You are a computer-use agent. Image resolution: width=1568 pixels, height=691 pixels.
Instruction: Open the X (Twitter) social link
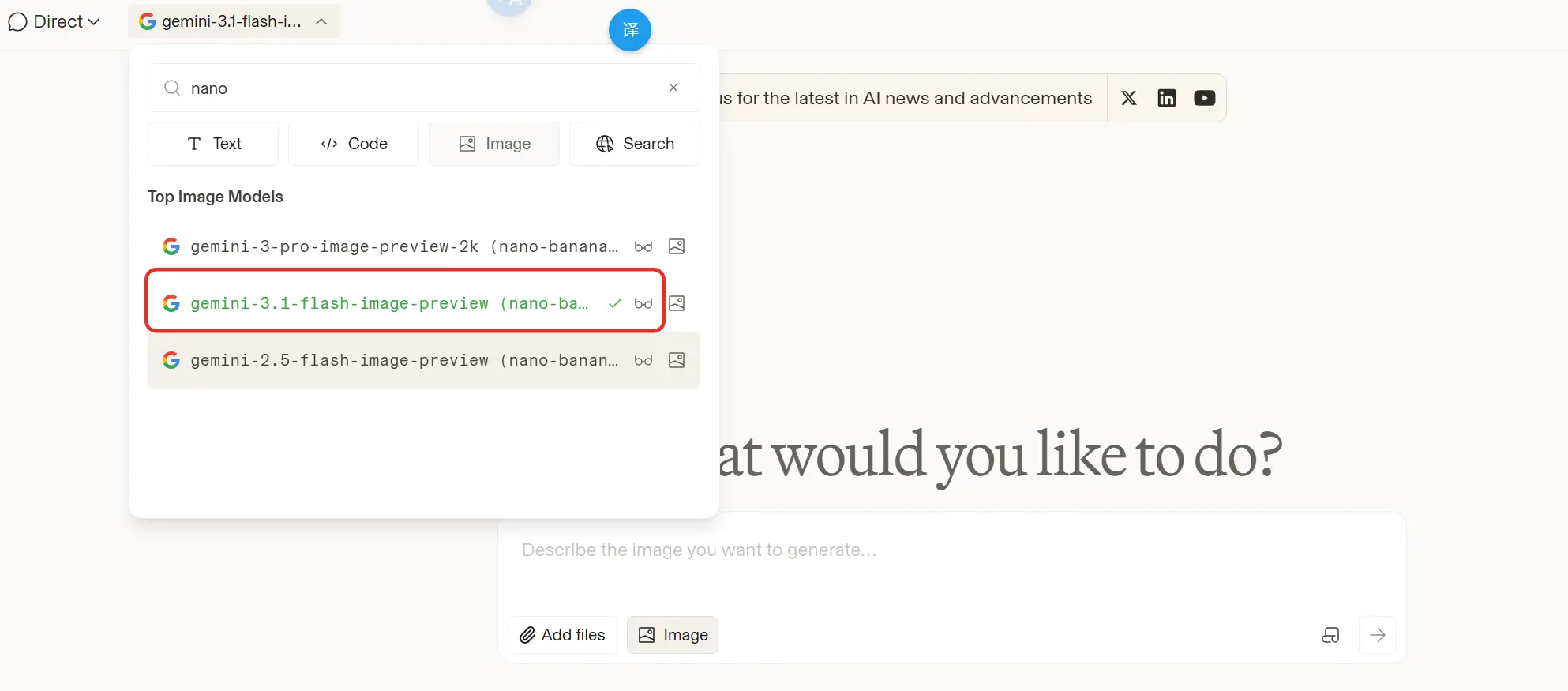point(1129,98)
